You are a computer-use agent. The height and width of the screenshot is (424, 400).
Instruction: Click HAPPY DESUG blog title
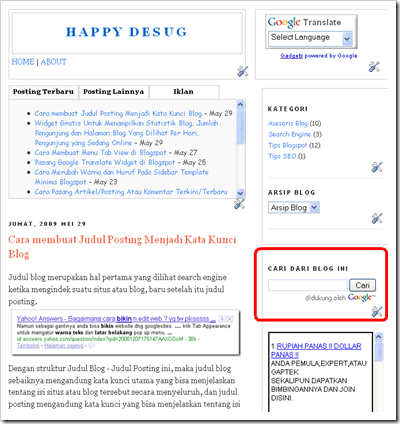pos(127,32)
